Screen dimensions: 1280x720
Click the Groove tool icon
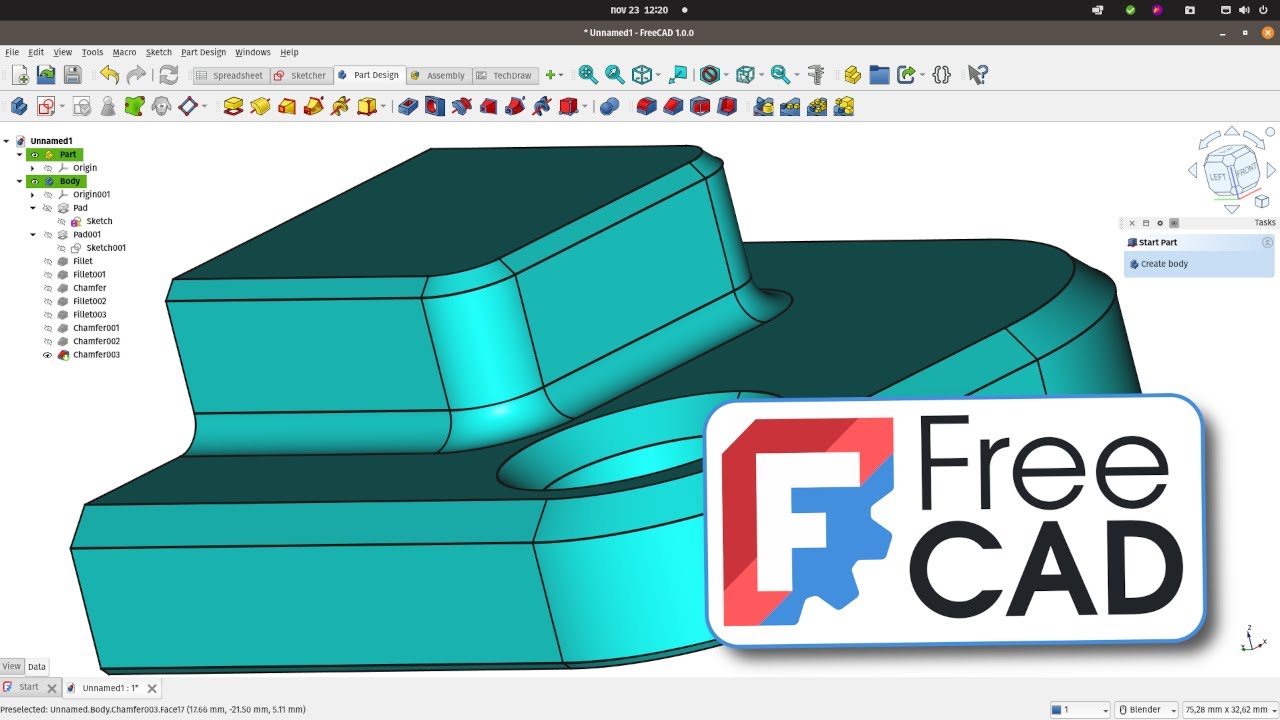click(461, 106)
